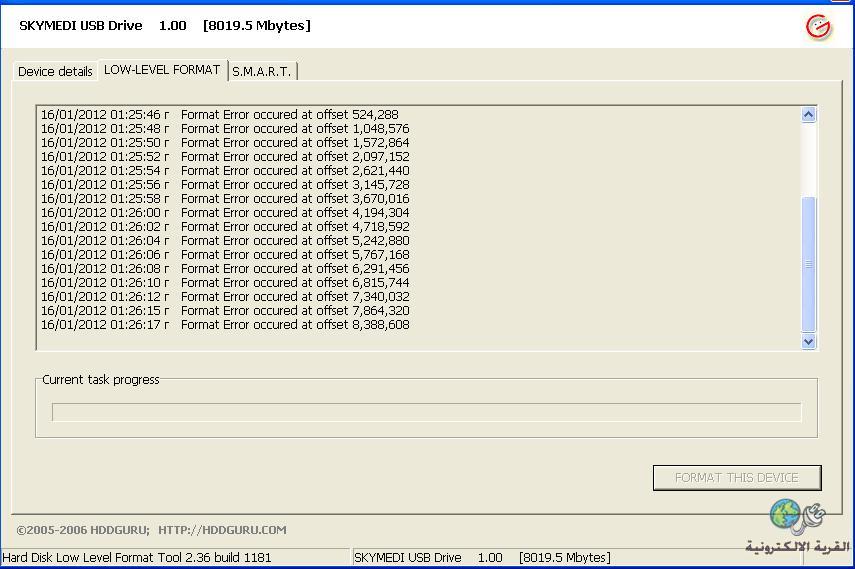Select the log entry at offset 8,388,608
Viewport: 855px width, 569px height.
pyautogui.click(x=225, y=325)
